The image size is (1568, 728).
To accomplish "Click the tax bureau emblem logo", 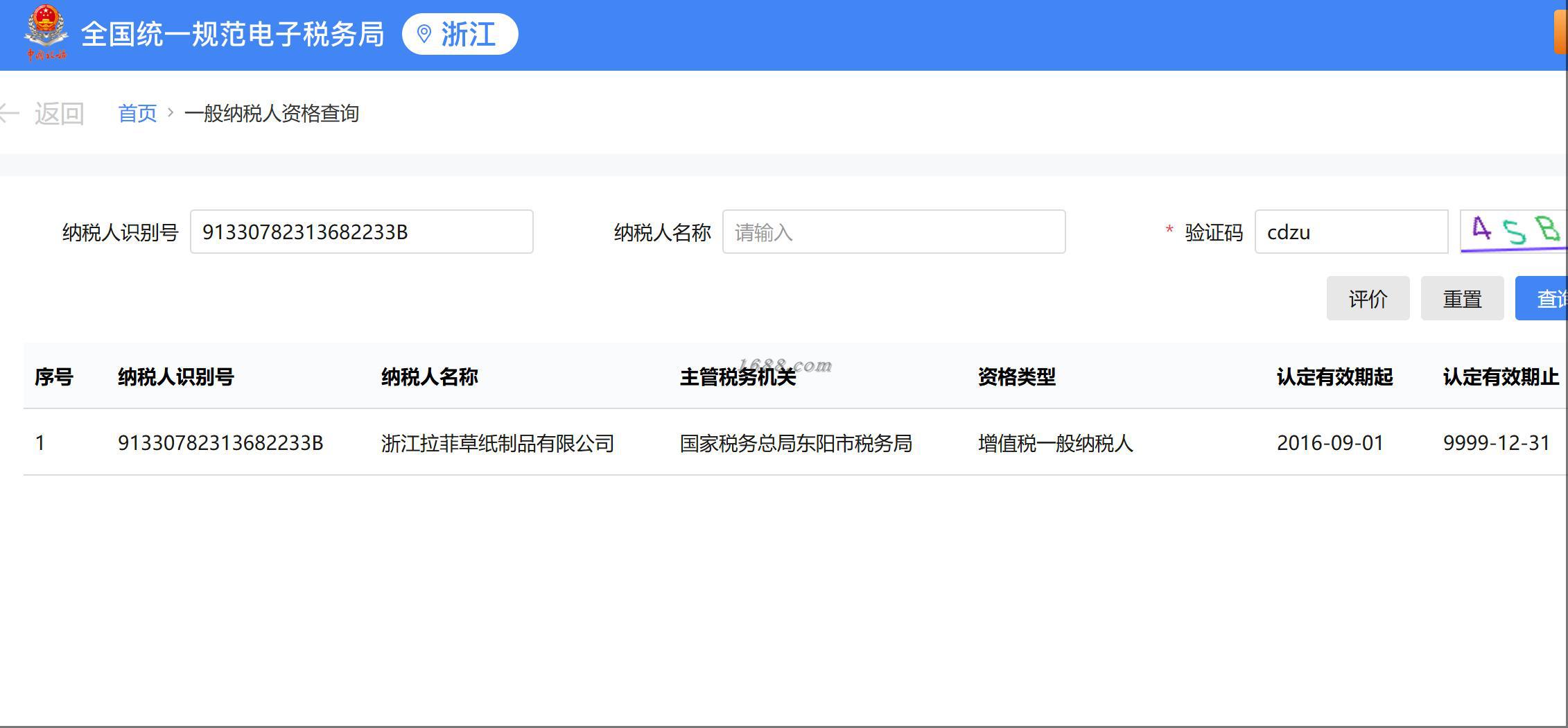I will pos(46,32).
